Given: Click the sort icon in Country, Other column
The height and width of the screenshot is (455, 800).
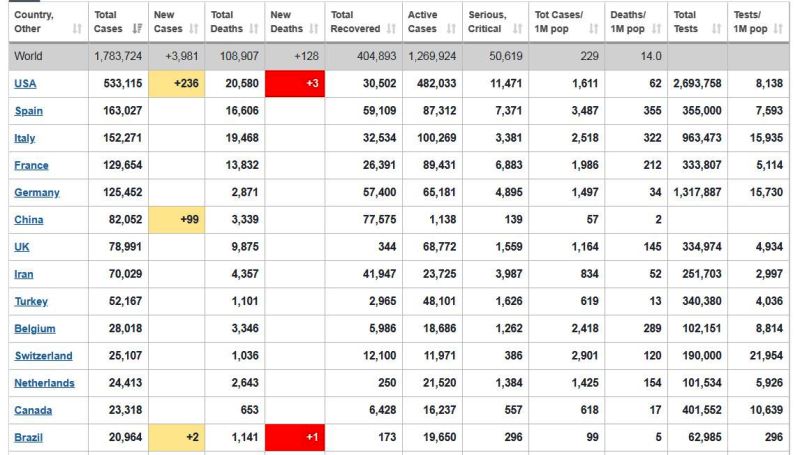Looking at the screenshot, I should coord(77,29).
